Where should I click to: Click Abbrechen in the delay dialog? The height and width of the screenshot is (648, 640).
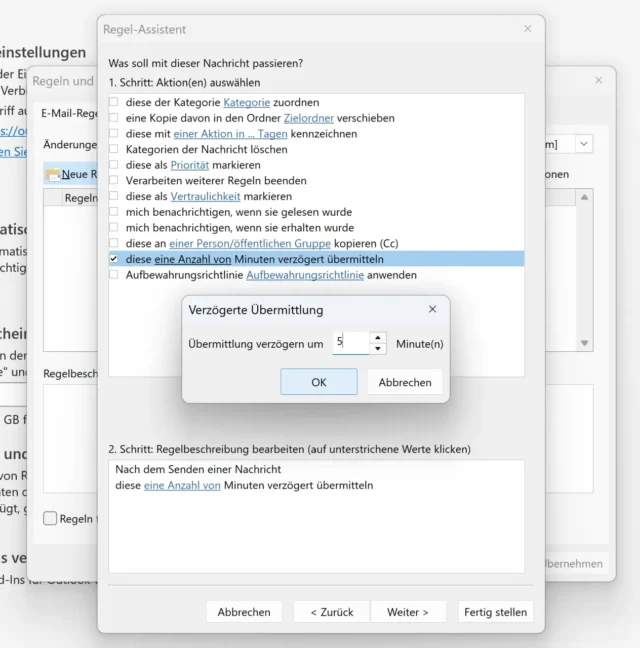[405, 382]
